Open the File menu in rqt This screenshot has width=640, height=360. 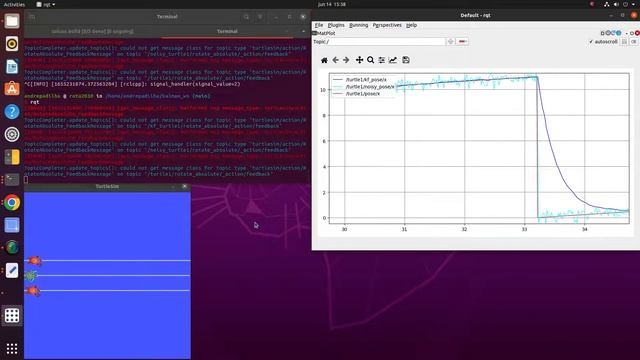pos(319,25)
